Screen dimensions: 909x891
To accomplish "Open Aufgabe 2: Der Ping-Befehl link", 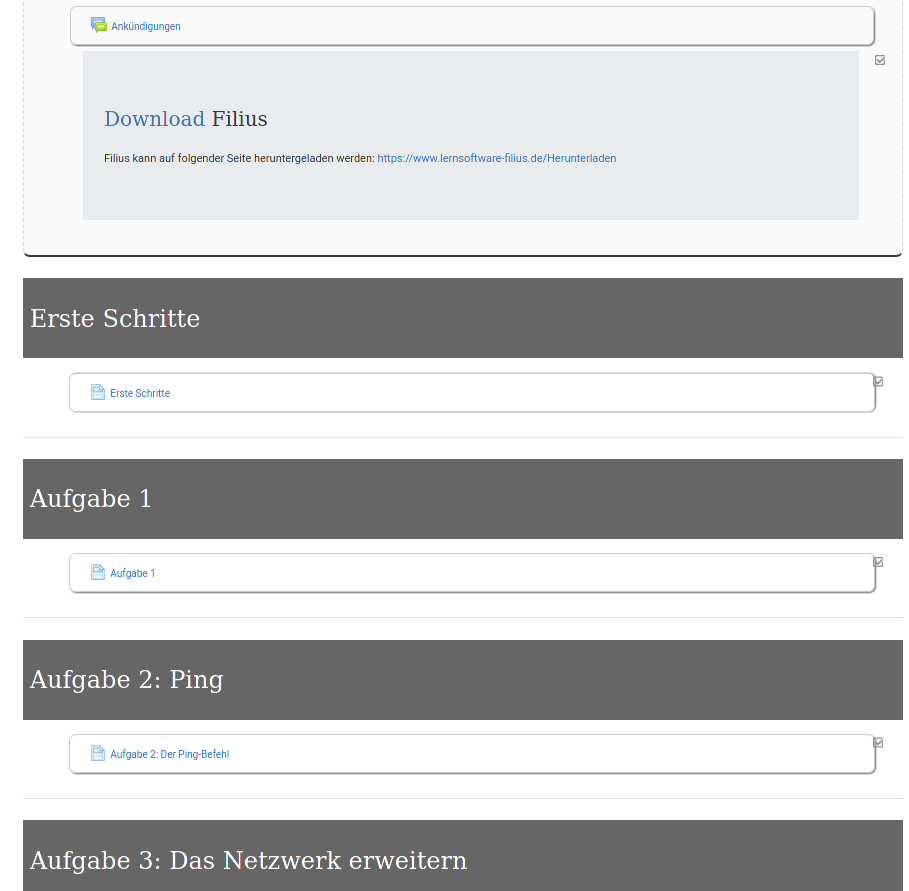I will click(x=169, y=754).
